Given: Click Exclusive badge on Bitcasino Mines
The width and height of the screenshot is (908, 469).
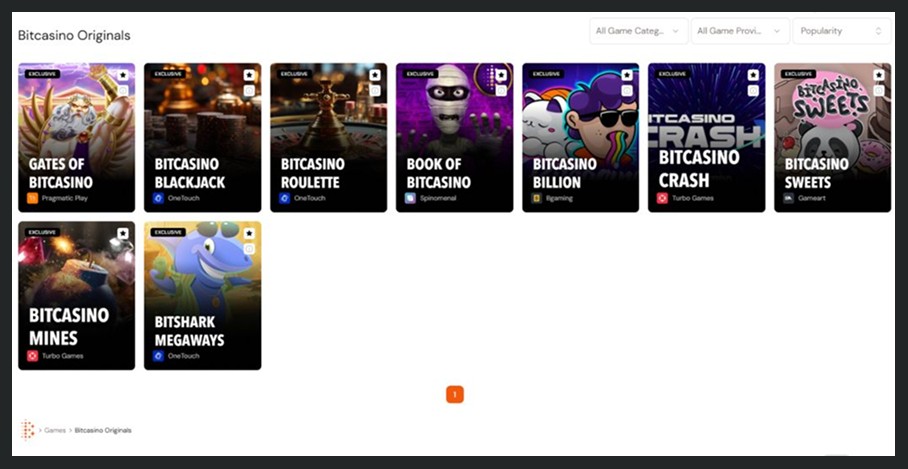Looking at the screenshot, I should 42,232.
